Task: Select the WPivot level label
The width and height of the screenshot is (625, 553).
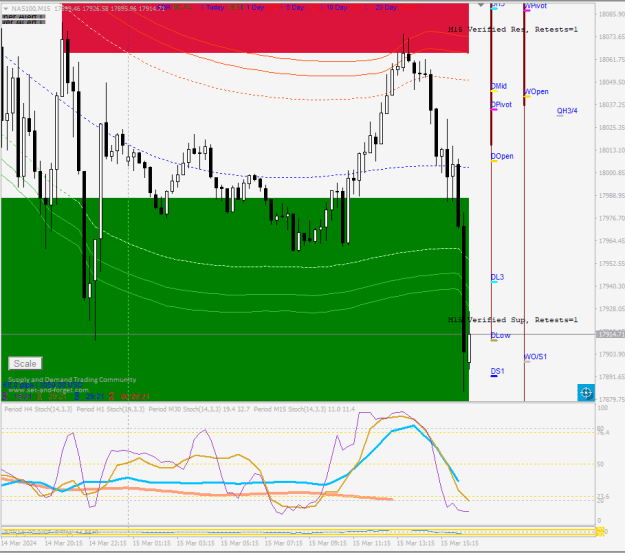Action: 535,6
